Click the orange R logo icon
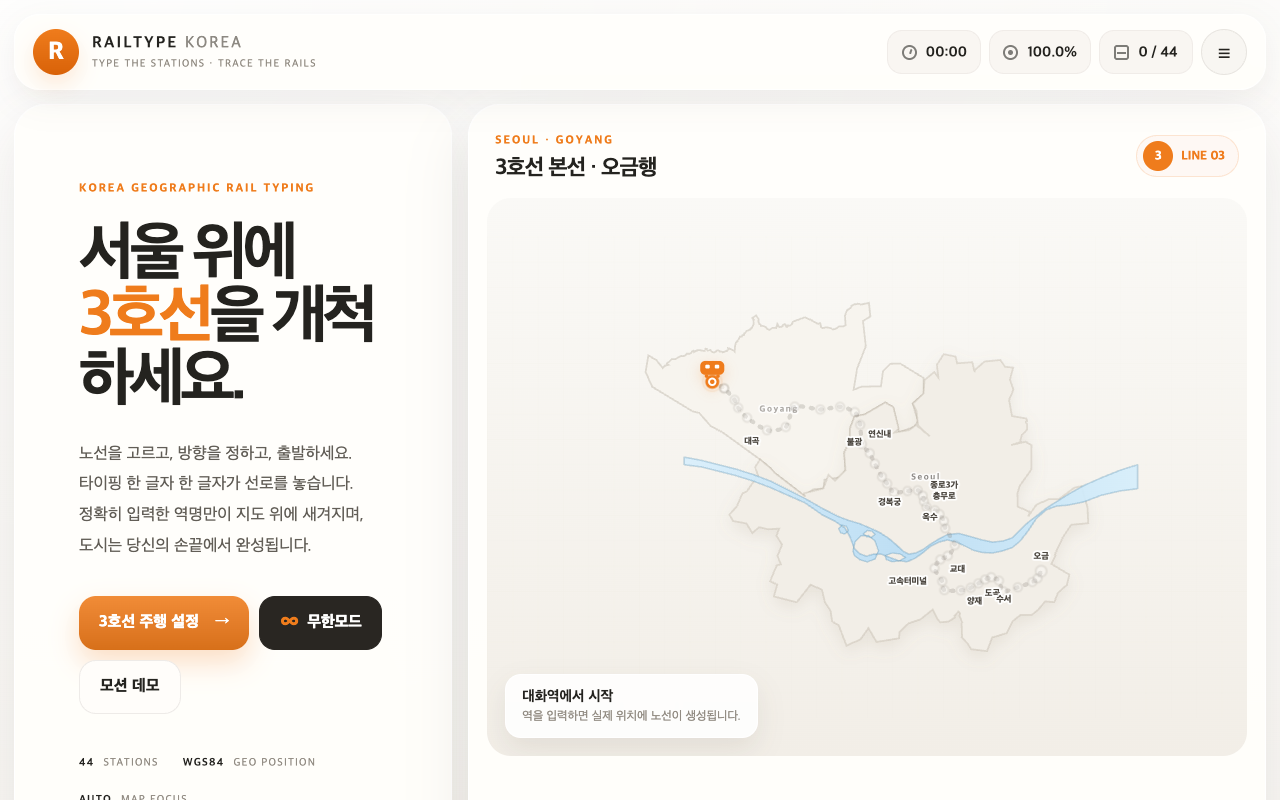The image size is (1280, 800). click(56, 52)
